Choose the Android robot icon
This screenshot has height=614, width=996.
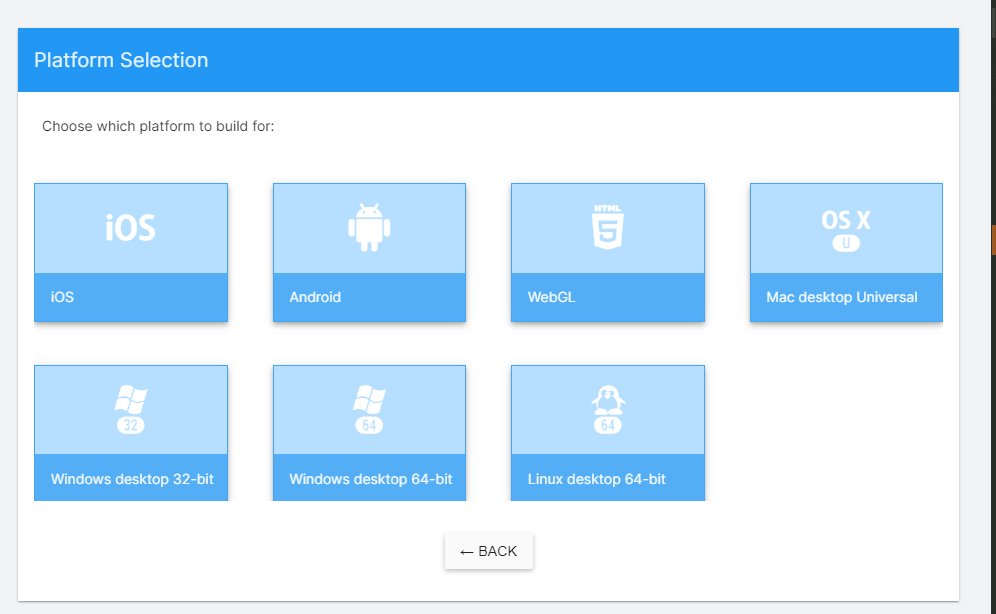point(369,227)
